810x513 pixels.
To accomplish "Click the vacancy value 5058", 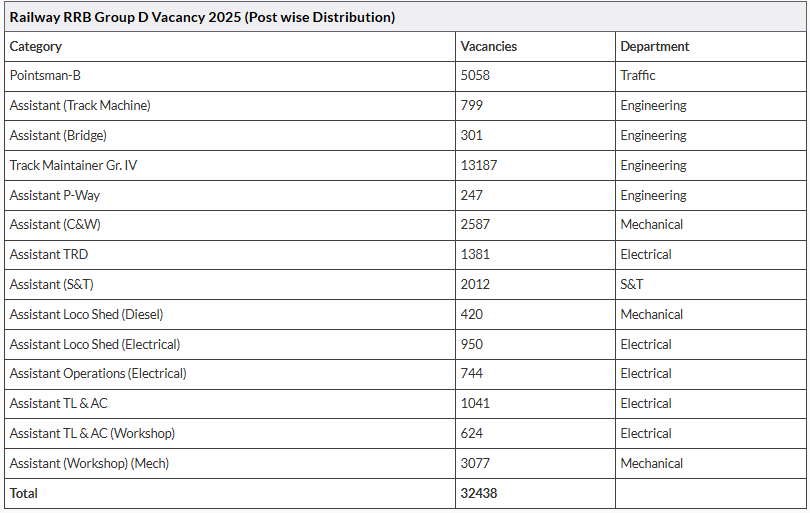I will [476, 75].
